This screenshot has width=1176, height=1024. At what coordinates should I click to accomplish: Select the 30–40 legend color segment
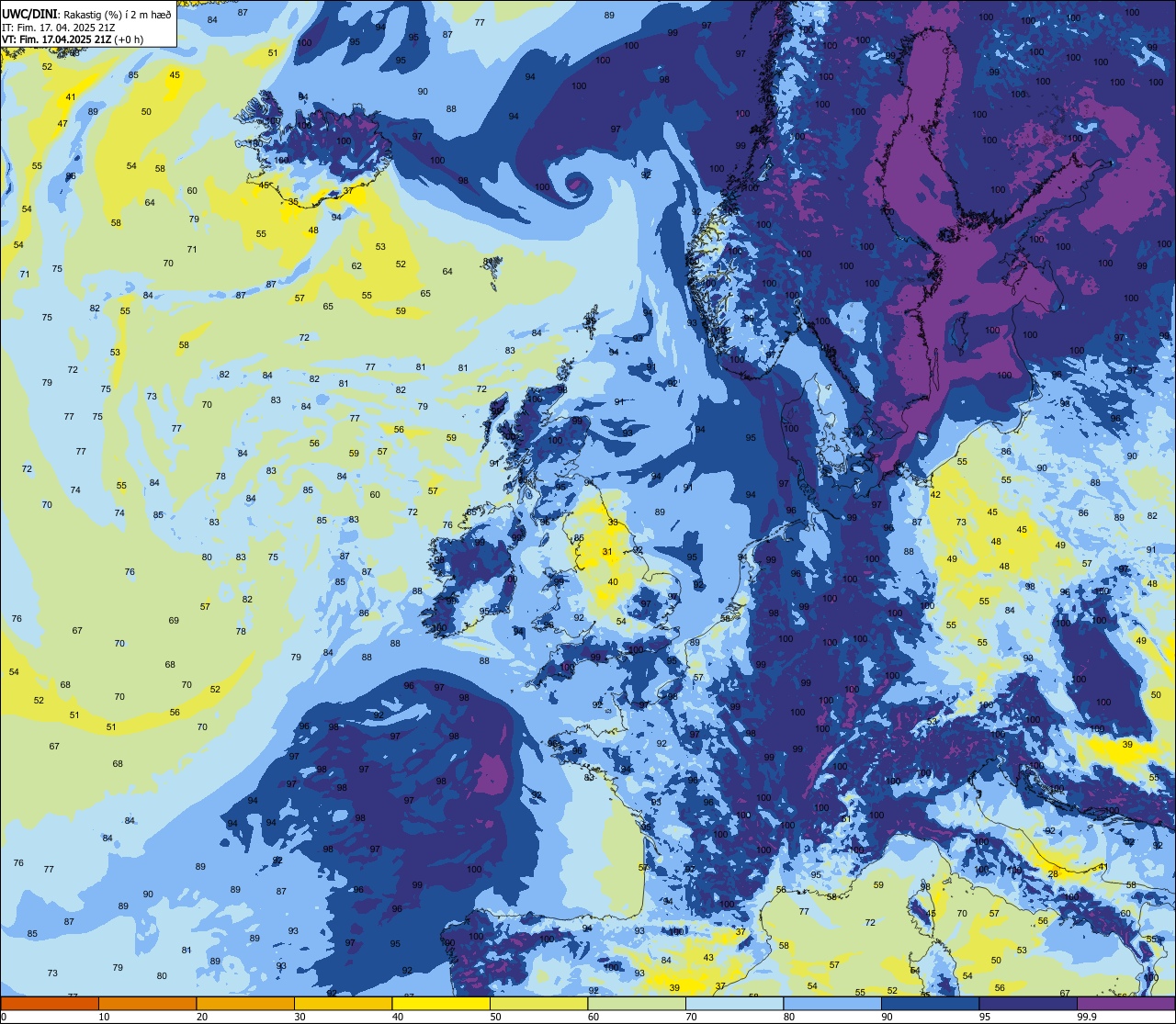pos(343,1004)
